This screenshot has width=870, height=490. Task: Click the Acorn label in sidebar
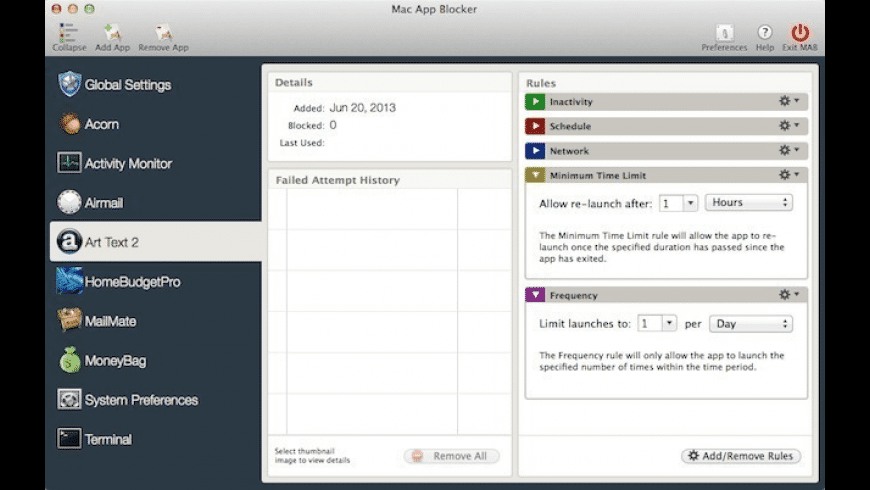click(x=102, y=124)
